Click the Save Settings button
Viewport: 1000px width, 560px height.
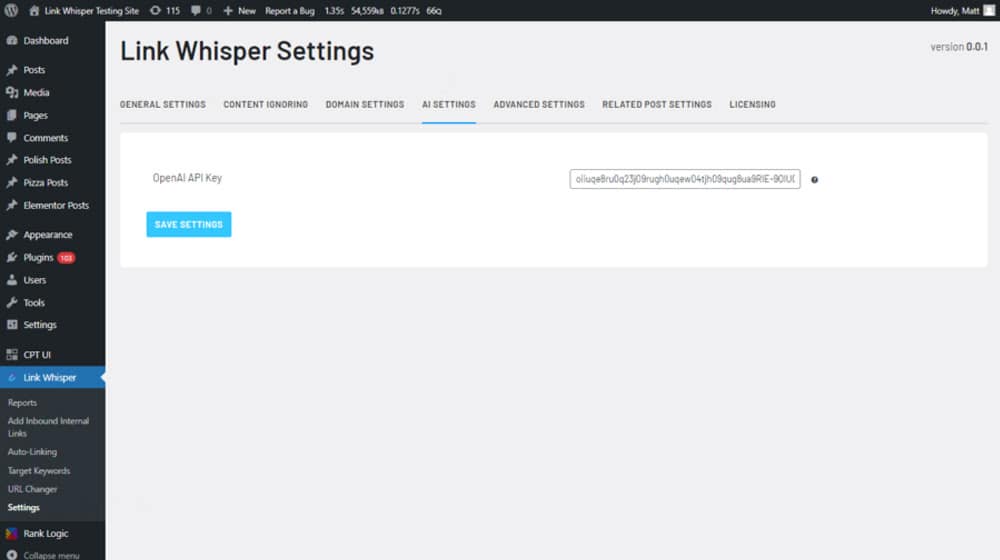coord(189,225)
